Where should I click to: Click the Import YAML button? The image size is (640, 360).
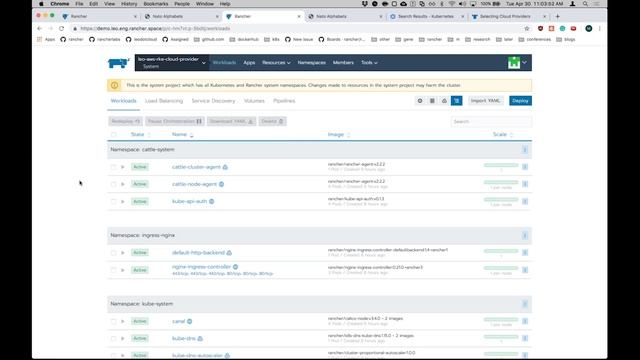(x=485, y=101)
